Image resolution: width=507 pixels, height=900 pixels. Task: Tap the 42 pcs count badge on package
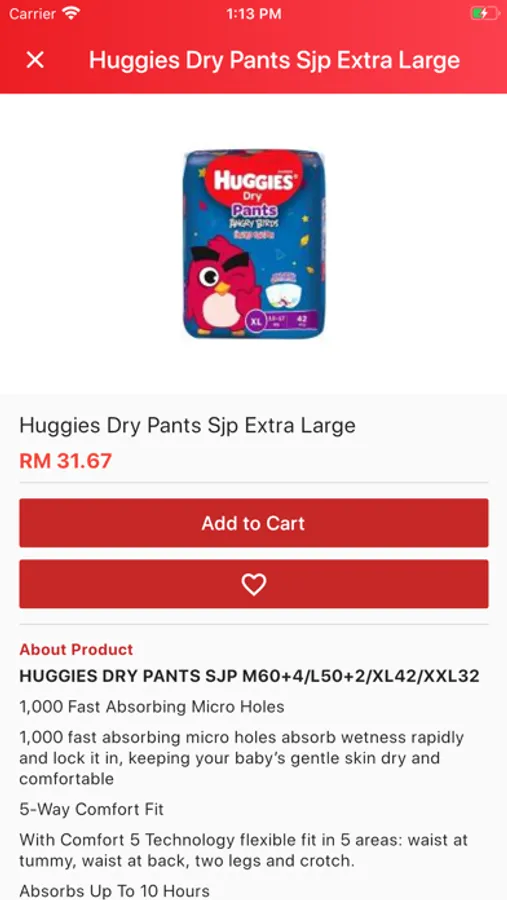(x=302, y=322)
